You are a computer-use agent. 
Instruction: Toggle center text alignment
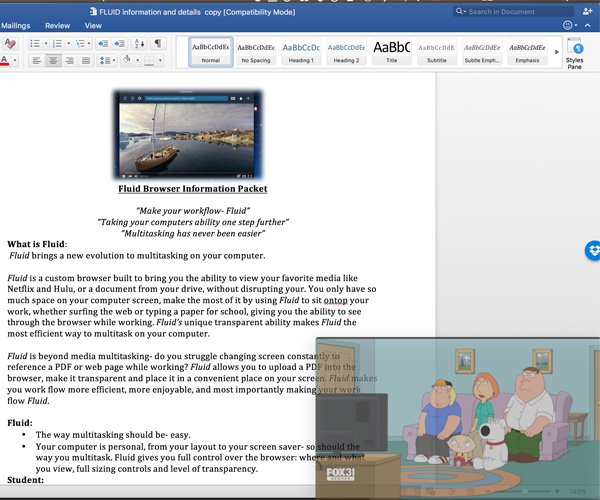click(53, 60)
